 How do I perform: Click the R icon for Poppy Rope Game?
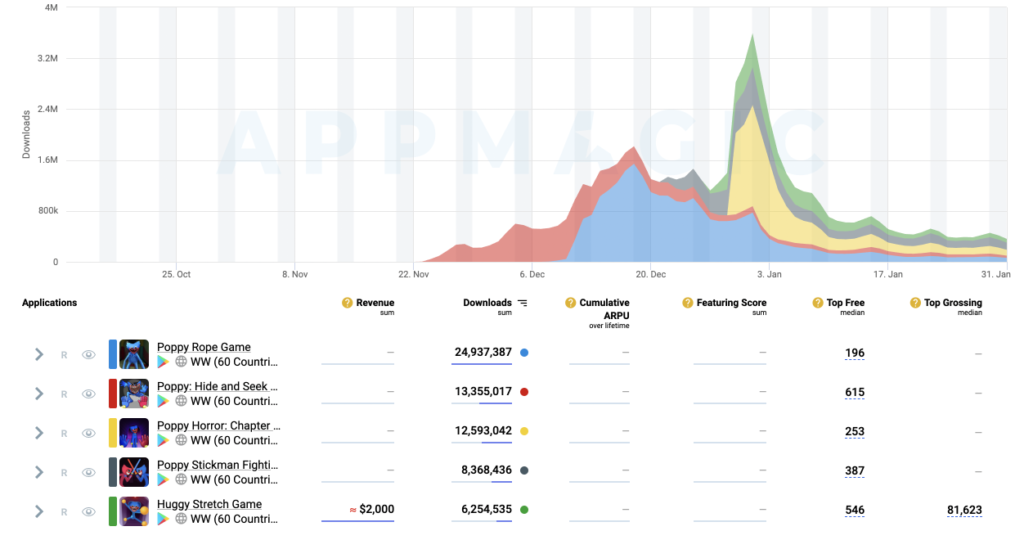coord(64,355)
